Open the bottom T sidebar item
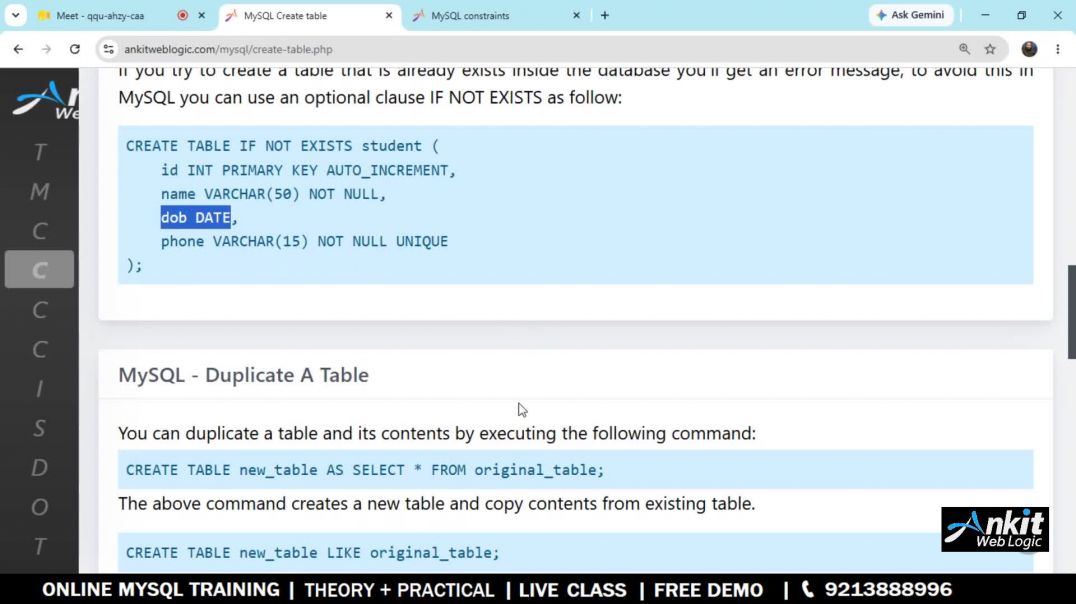1076x604 pixels. point(40,546)
